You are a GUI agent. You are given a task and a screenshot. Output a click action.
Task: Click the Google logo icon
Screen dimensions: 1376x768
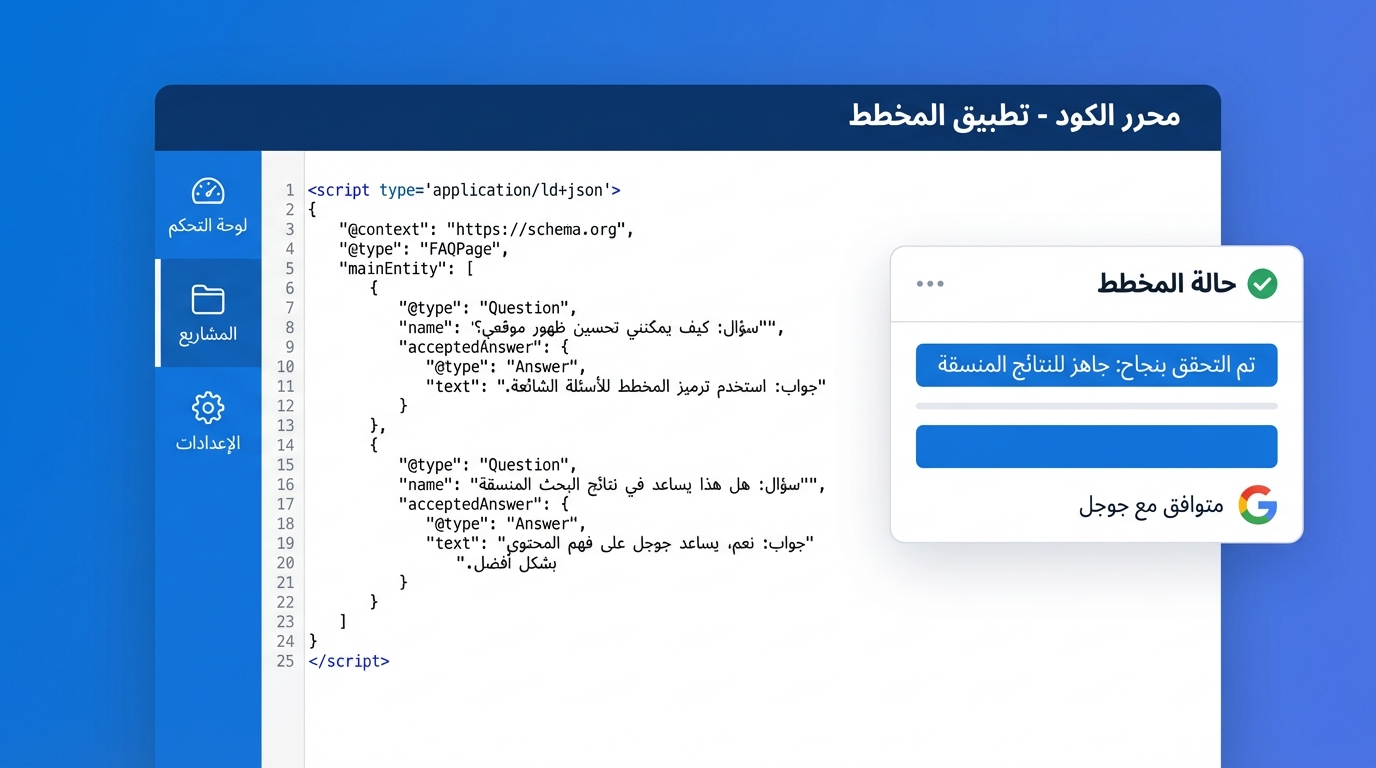coord(1257,505)
